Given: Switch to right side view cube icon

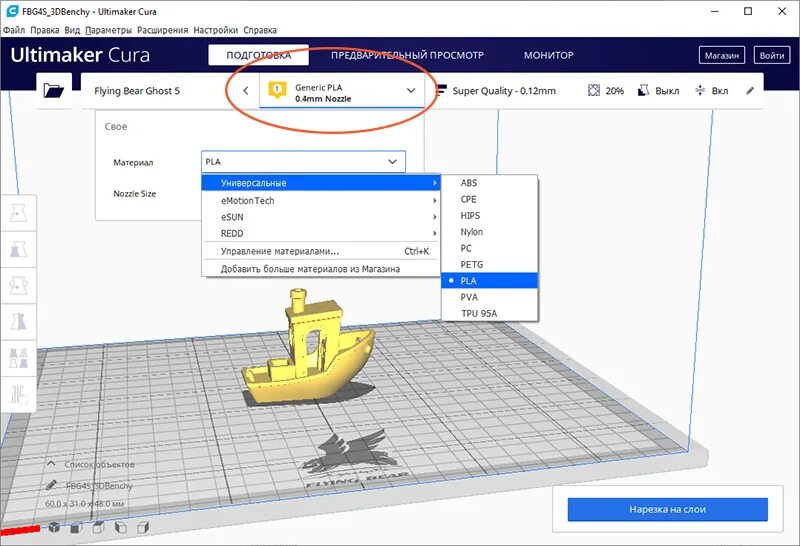Looking at the screenshot, I should [143, 528].
